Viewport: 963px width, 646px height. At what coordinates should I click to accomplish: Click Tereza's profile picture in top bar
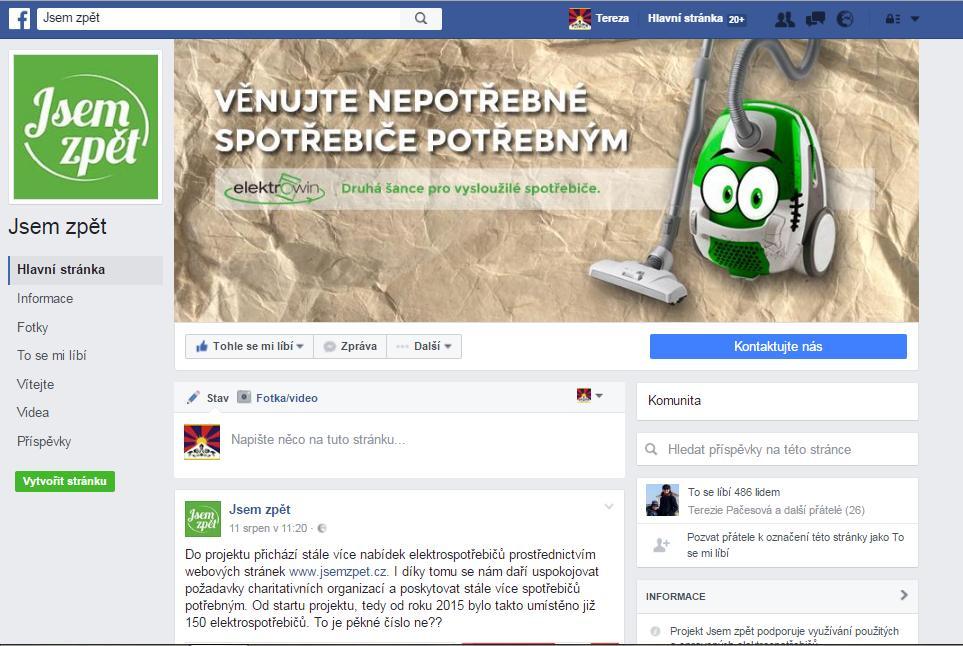point(580,18)
